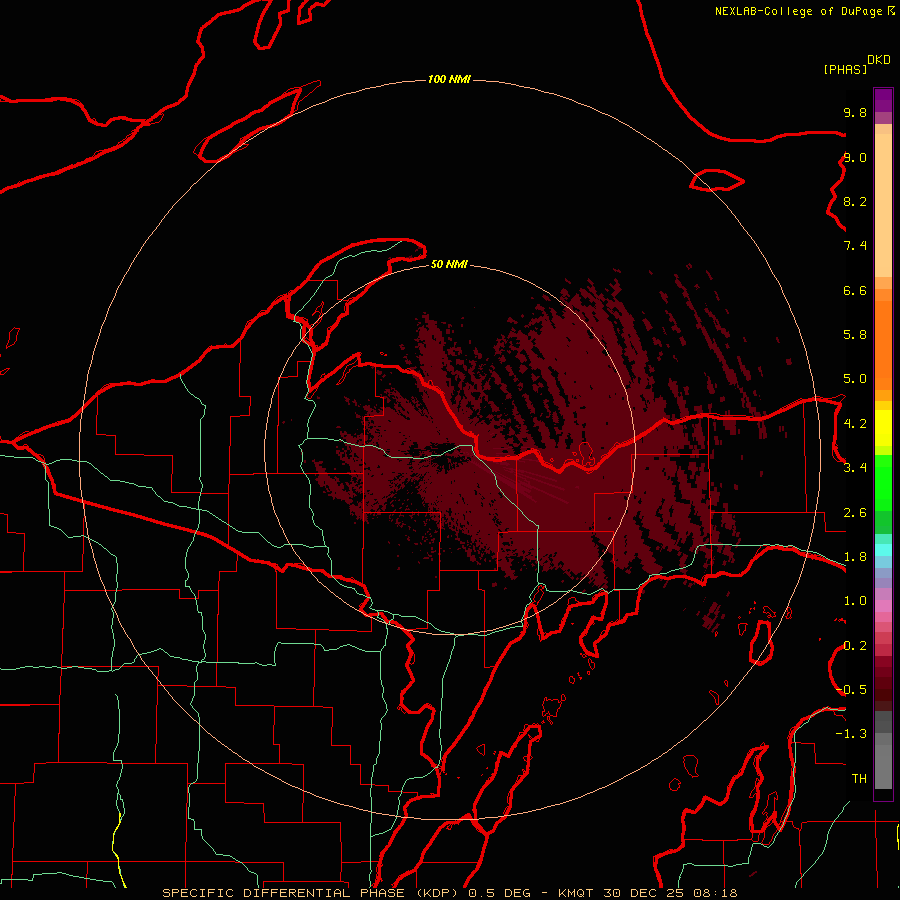Click the 9.8 value on the color scale
This screenshot has width=900, height=900.
coord(855,112)
